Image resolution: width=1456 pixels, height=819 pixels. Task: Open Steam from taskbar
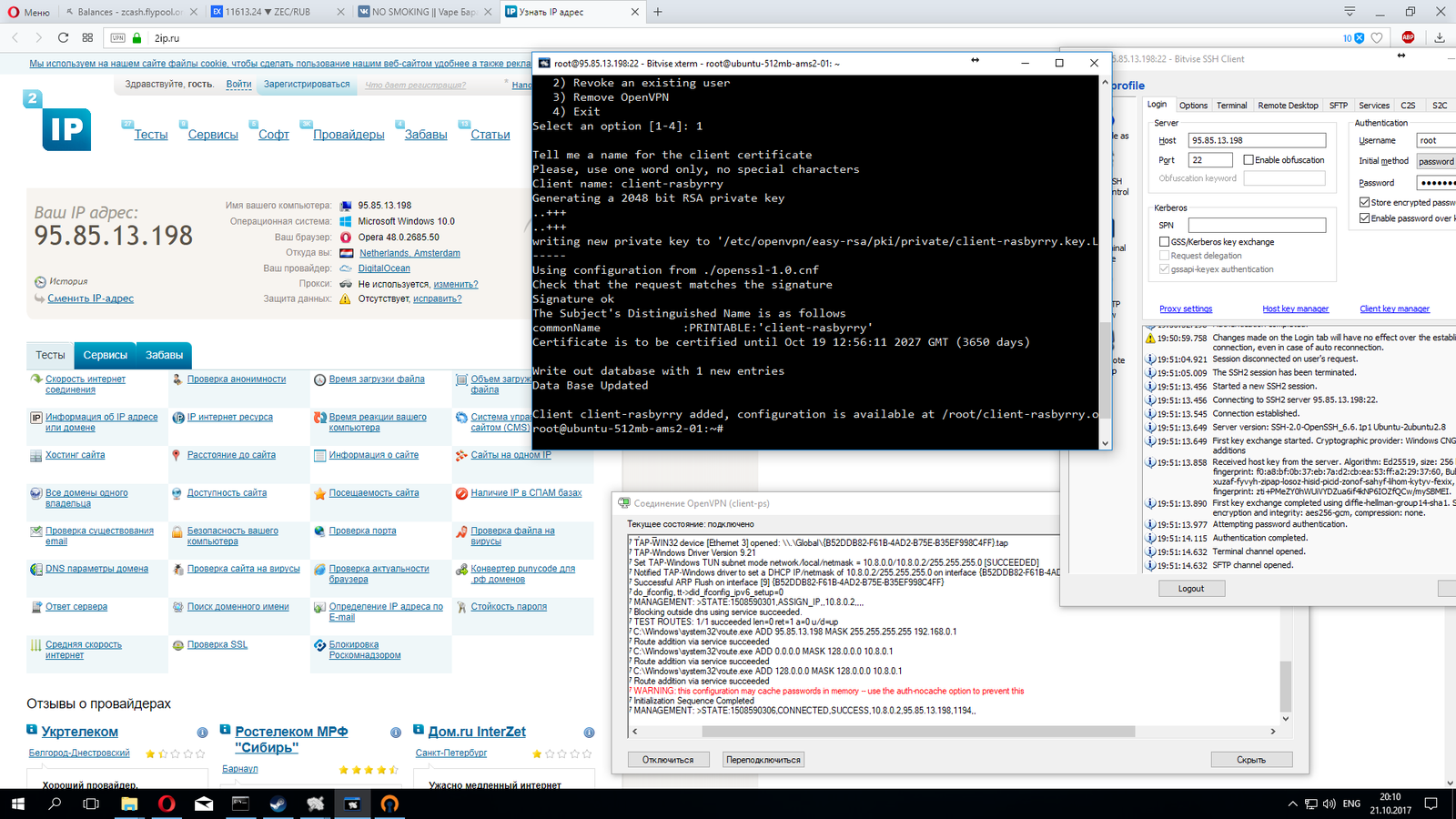278,804
